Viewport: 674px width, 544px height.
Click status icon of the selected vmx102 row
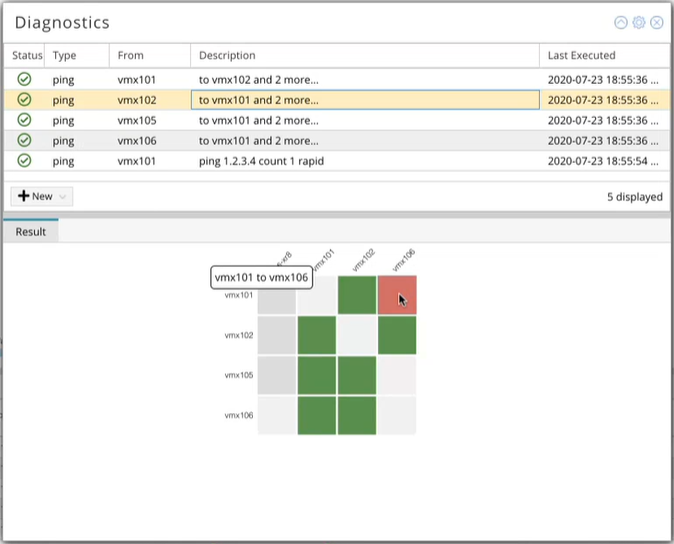tap(25, 99)
